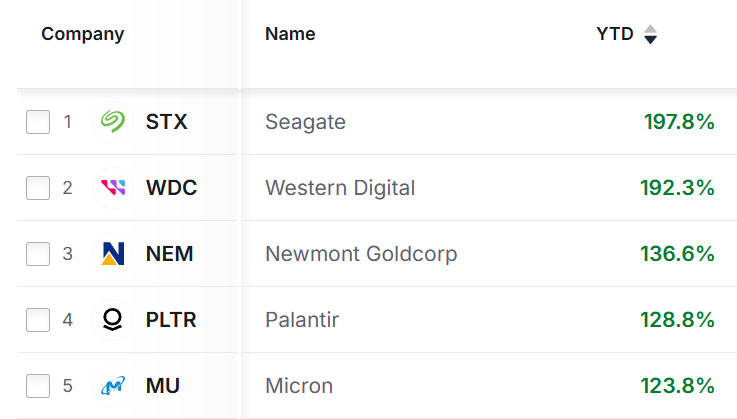Viewport: 737px width, 419px height.
Task: Click the Newmont Goldcorp logo icon
Action: [x=113, y=254]
